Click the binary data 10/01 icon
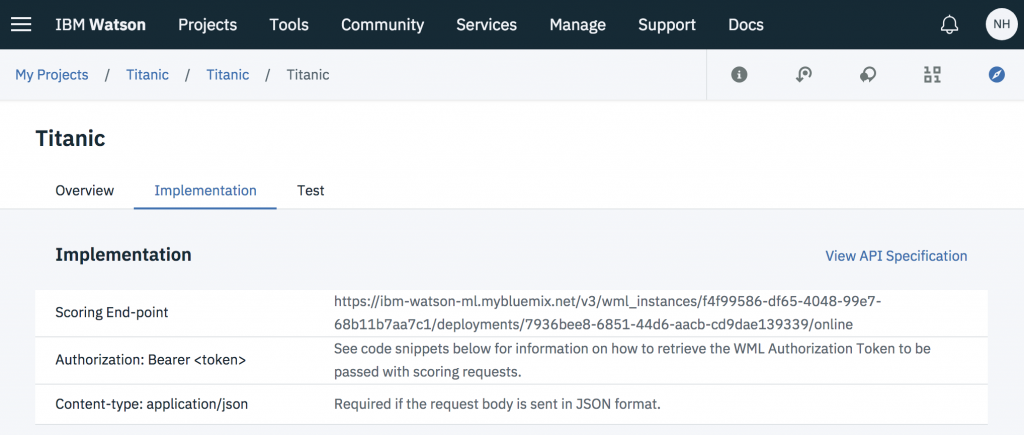The width and height of the screenshot is (1024, 435). pos(932,75)
